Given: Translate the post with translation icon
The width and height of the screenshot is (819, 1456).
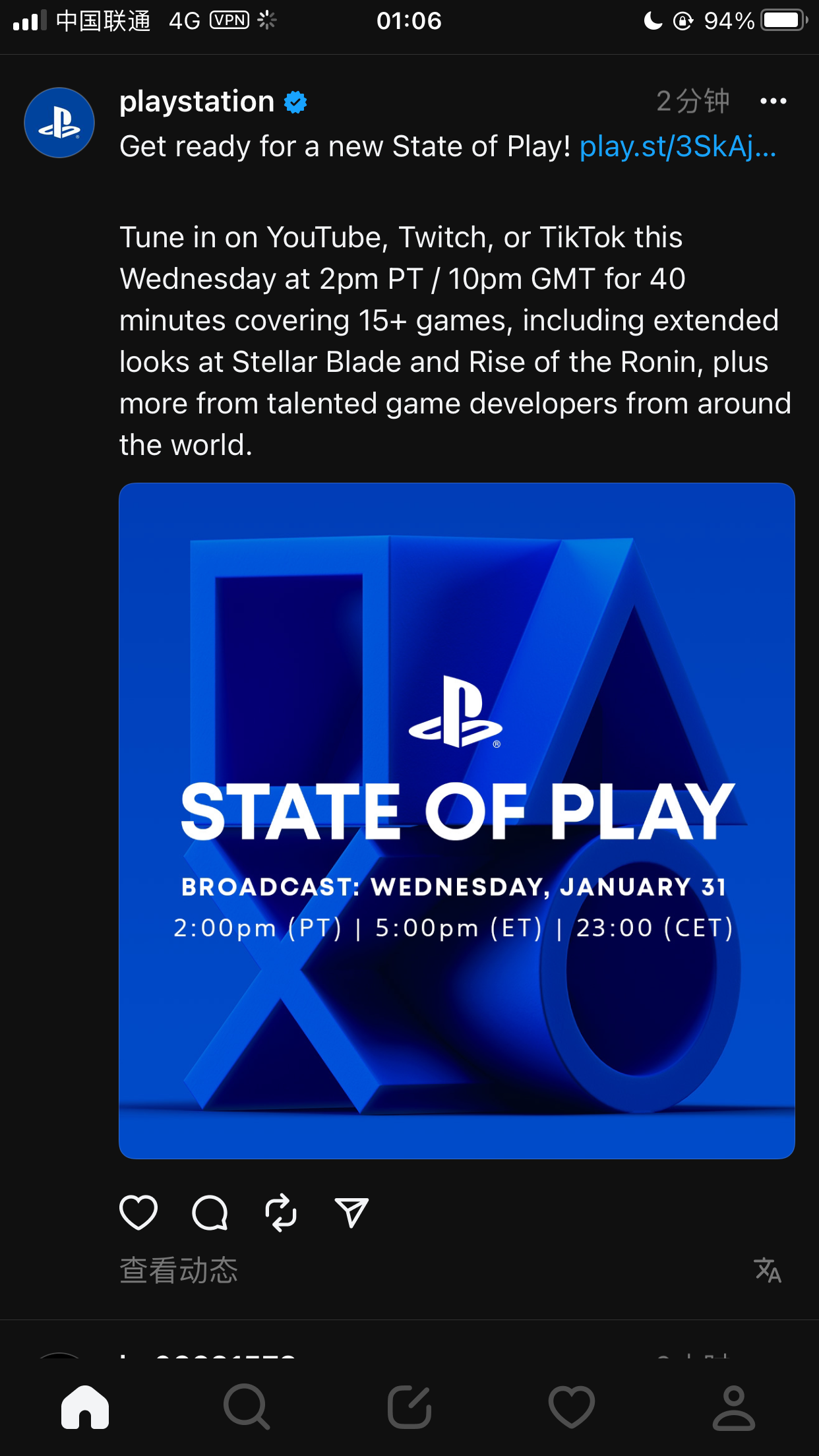Looking at the screenshot, I should (768, 1270).
